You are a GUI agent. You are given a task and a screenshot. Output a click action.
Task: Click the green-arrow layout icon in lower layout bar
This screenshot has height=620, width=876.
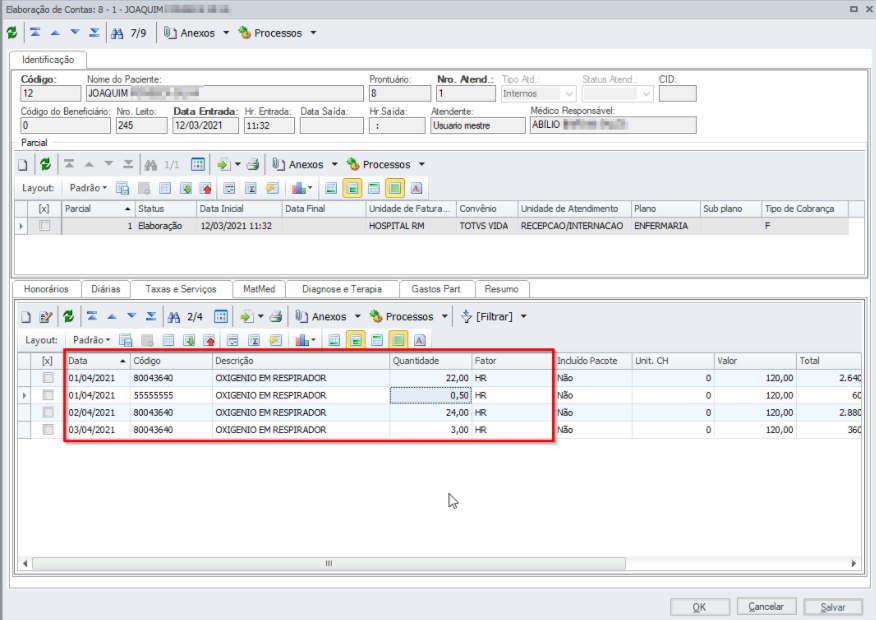tap(189, 340)
